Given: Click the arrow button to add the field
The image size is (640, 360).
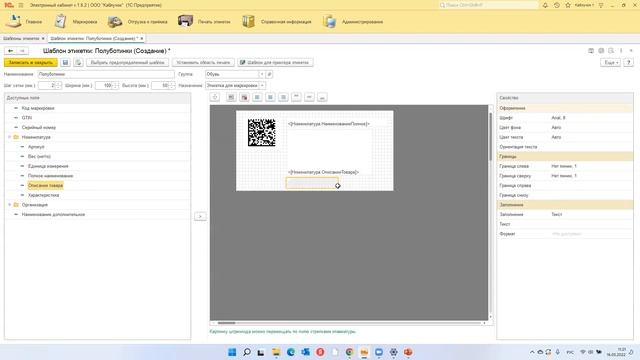Looking at the screenshot, I should [200, 216].
